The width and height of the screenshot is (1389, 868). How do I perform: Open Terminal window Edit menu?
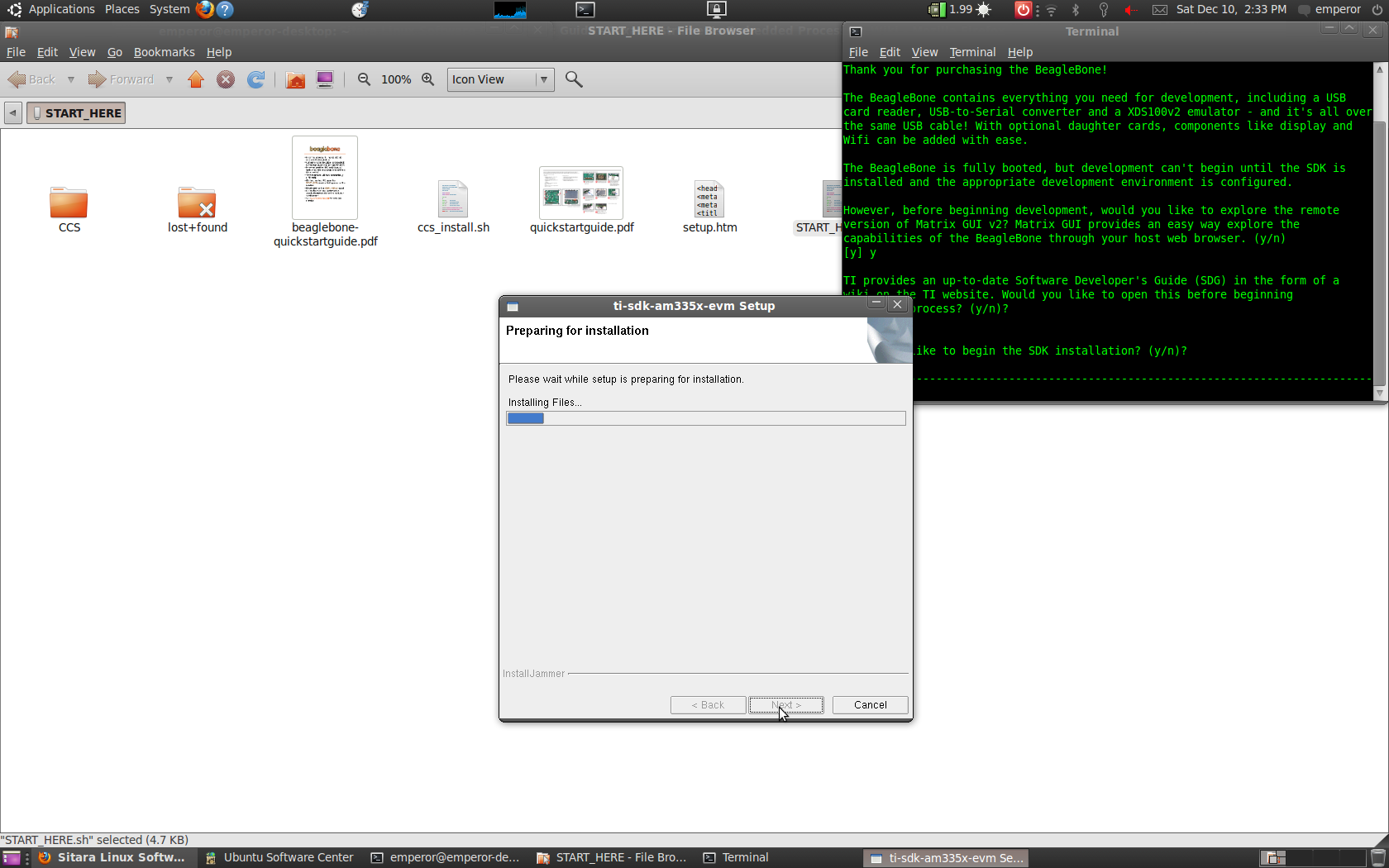point(890,52)
